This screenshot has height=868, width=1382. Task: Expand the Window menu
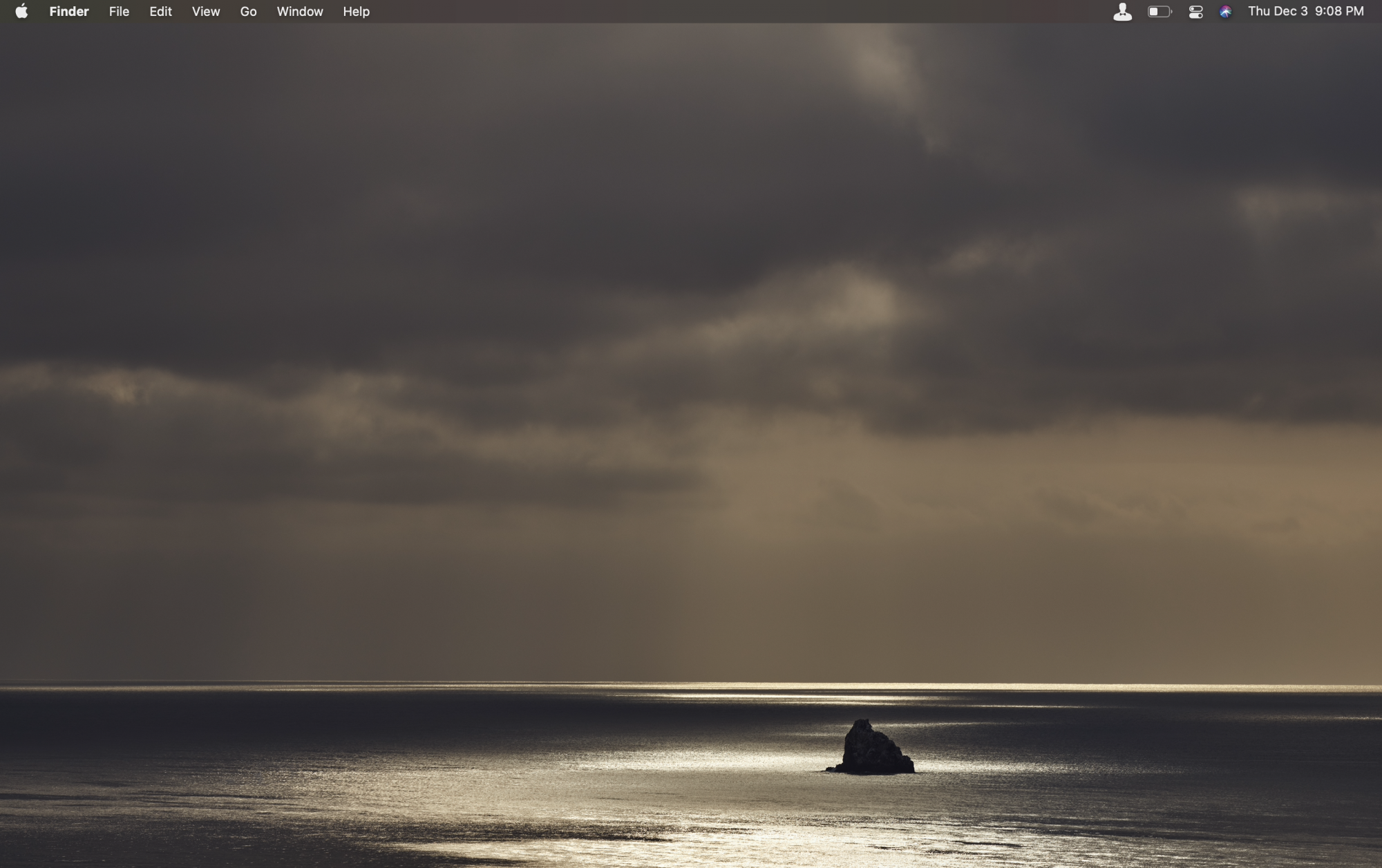(299, 12)
